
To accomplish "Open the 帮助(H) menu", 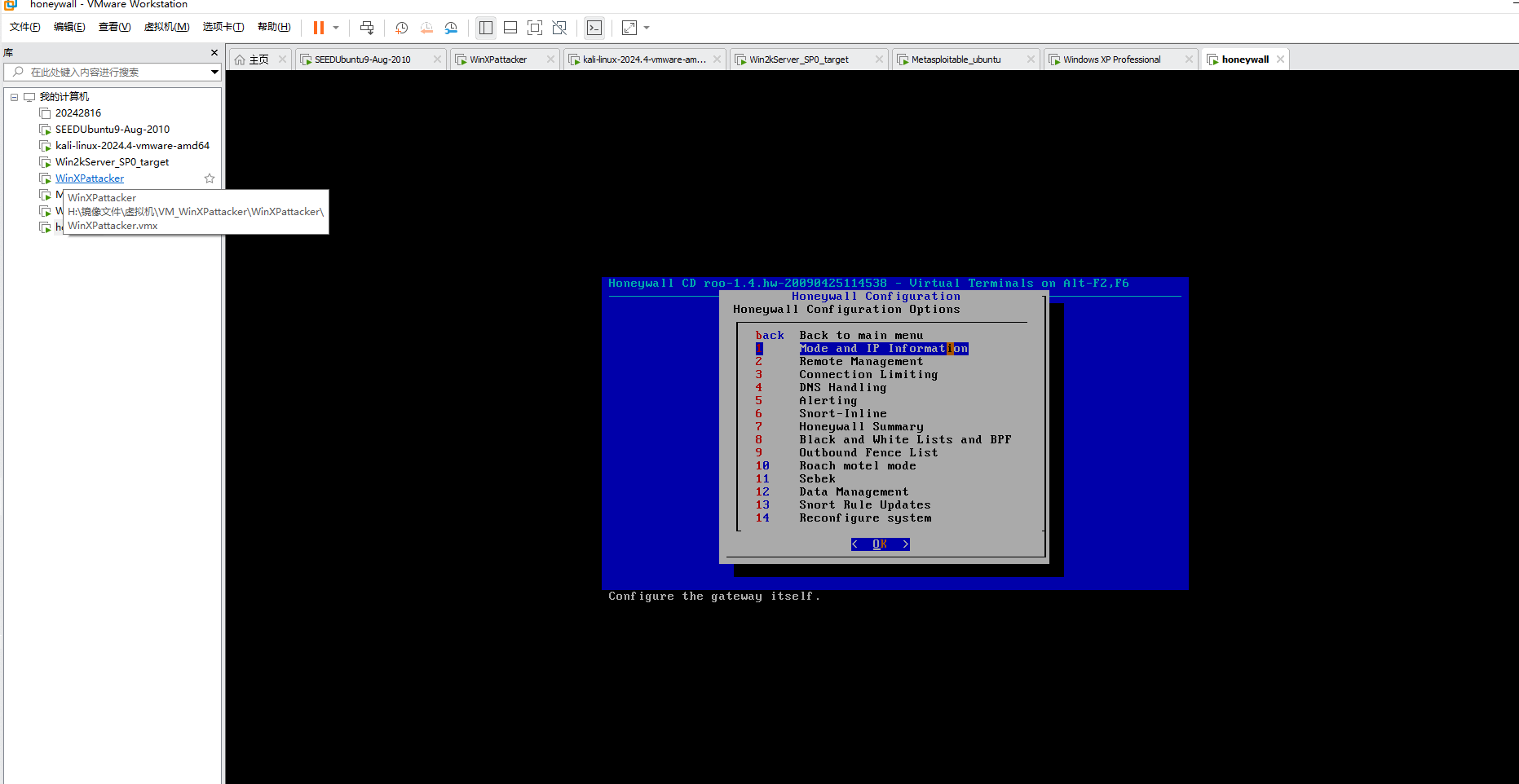I will tap(274, 27).
